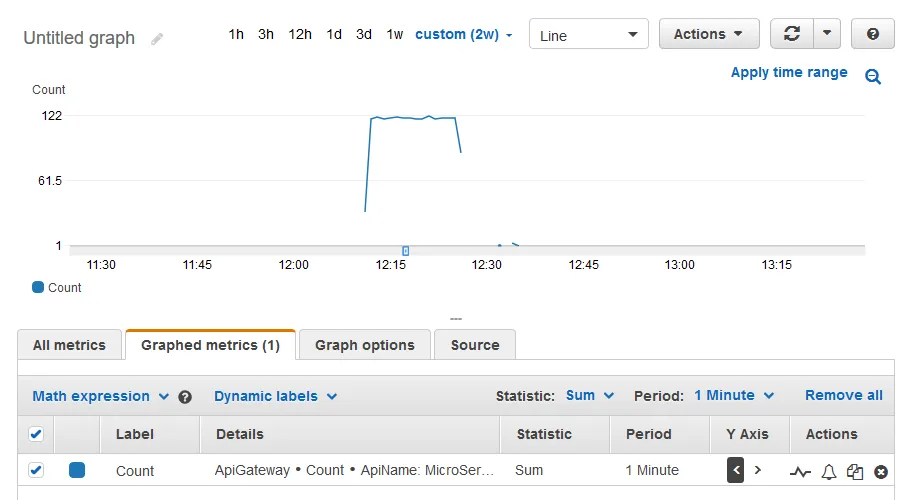The height and width of the screenshot is (500, 910).
Task: Open the Statistic Sum dropdown
Action: (x=589, y=396)
